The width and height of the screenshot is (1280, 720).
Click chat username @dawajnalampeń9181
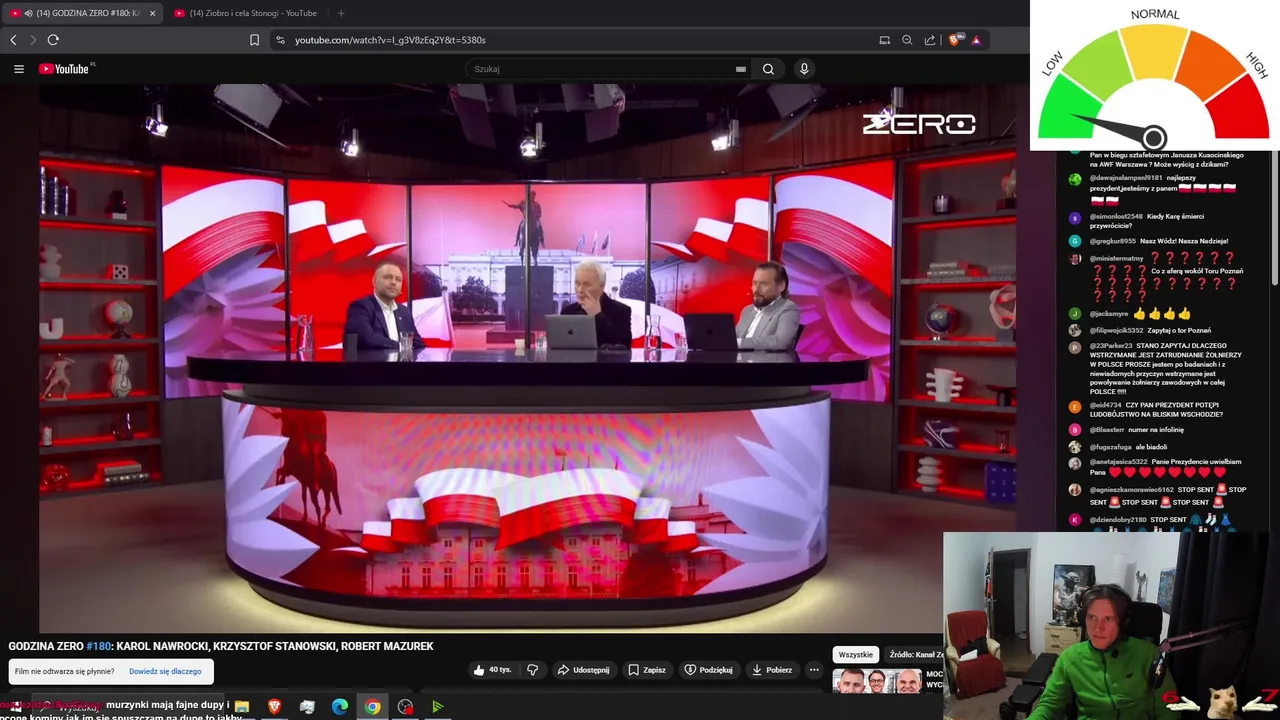tap(1126, 178)
